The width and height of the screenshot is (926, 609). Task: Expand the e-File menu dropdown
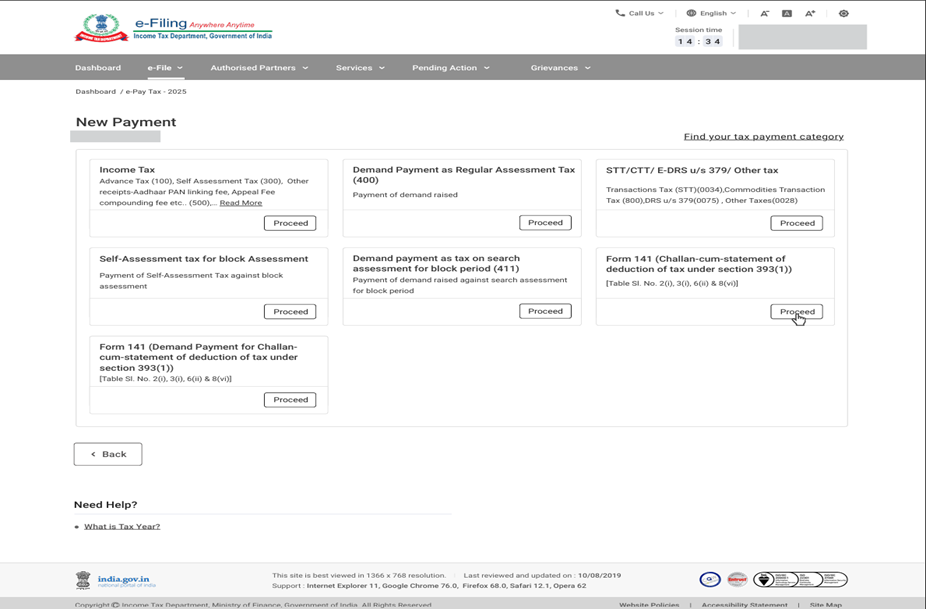pyautogui.click(x=165, y=68)
